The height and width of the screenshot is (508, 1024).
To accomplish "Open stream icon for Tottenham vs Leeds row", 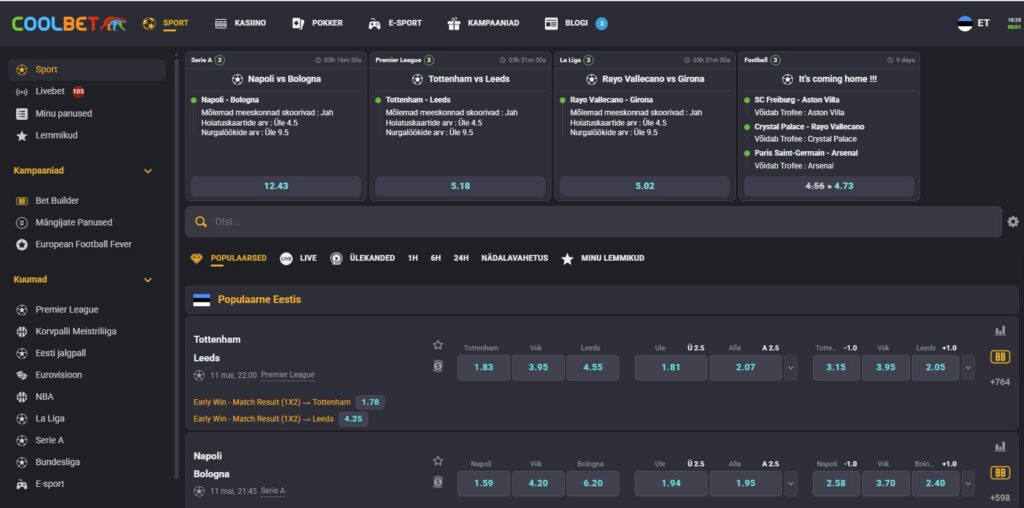I will [x=438, y=366].
